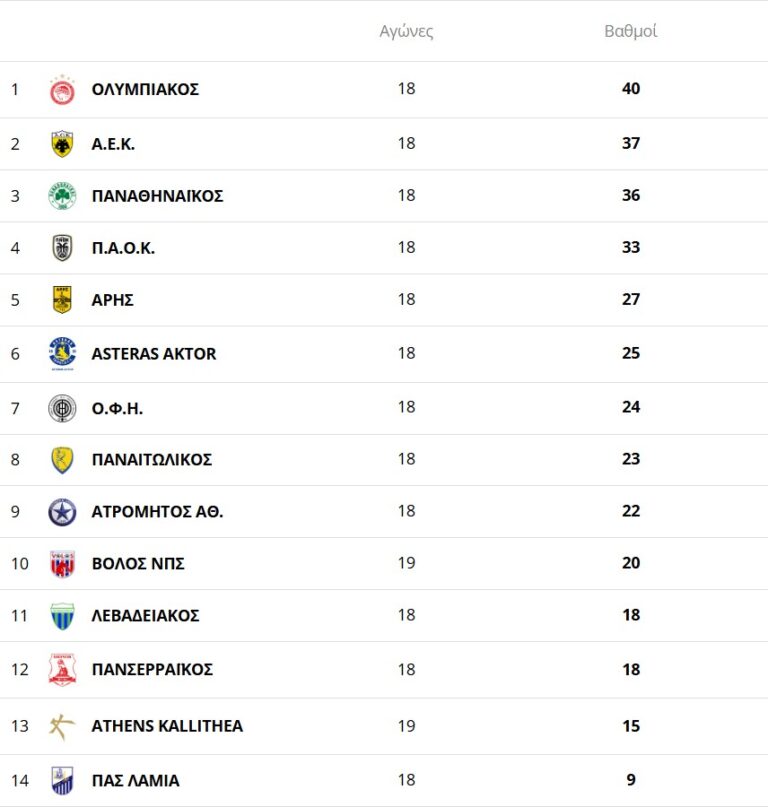768x807 pixels.
Task: Click the O.F.I. circular crest icon
Action: click(62, 408)
